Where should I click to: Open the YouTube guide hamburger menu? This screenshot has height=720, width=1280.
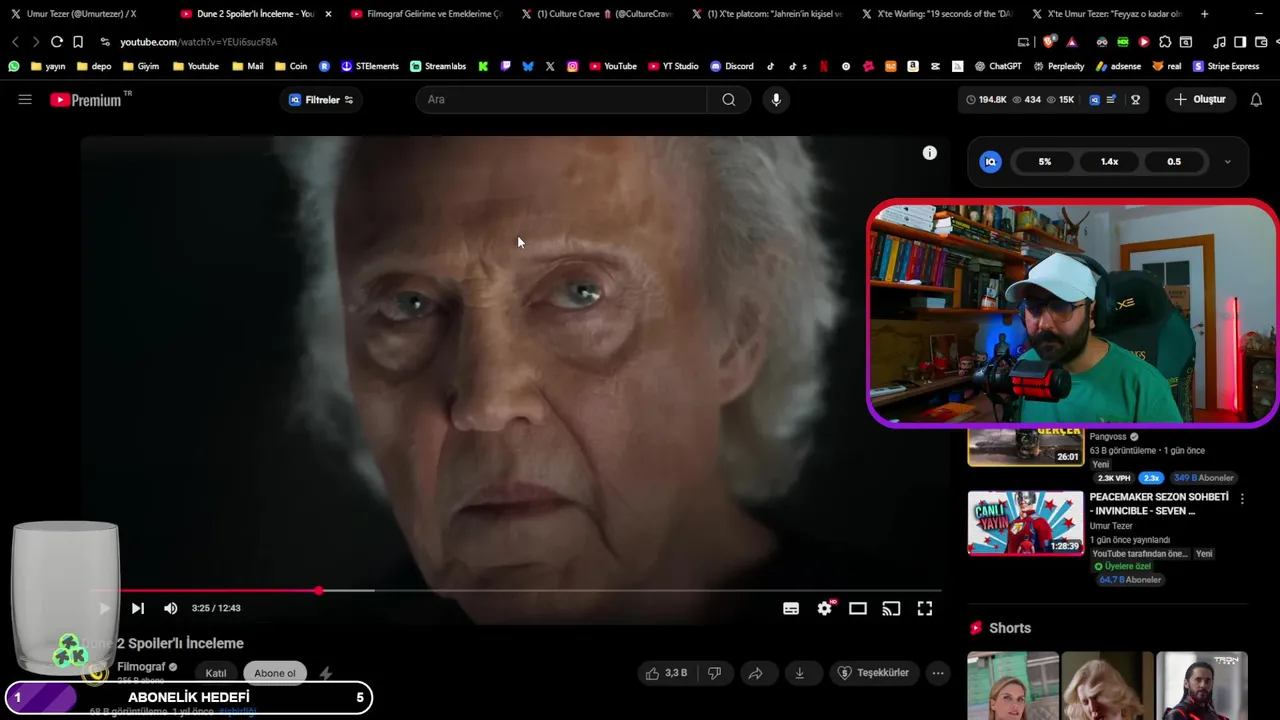coord(25,99)
